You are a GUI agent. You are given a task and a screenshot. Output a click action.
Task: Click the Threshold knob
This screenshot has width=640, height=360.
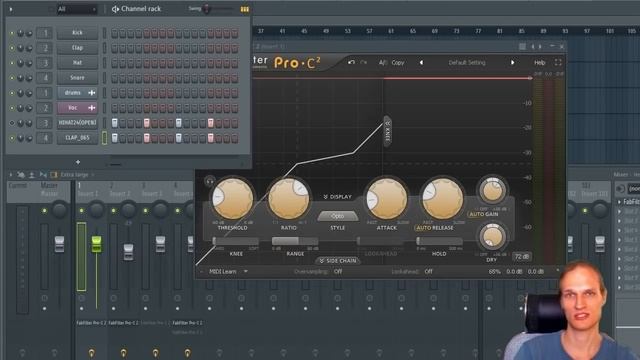tap(233, 199)
